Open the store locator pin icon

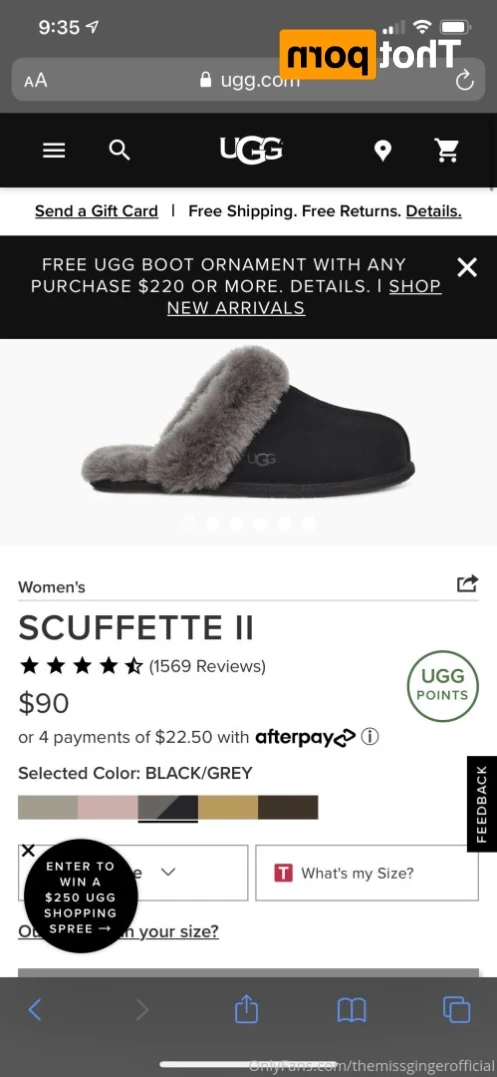[382, 150]
